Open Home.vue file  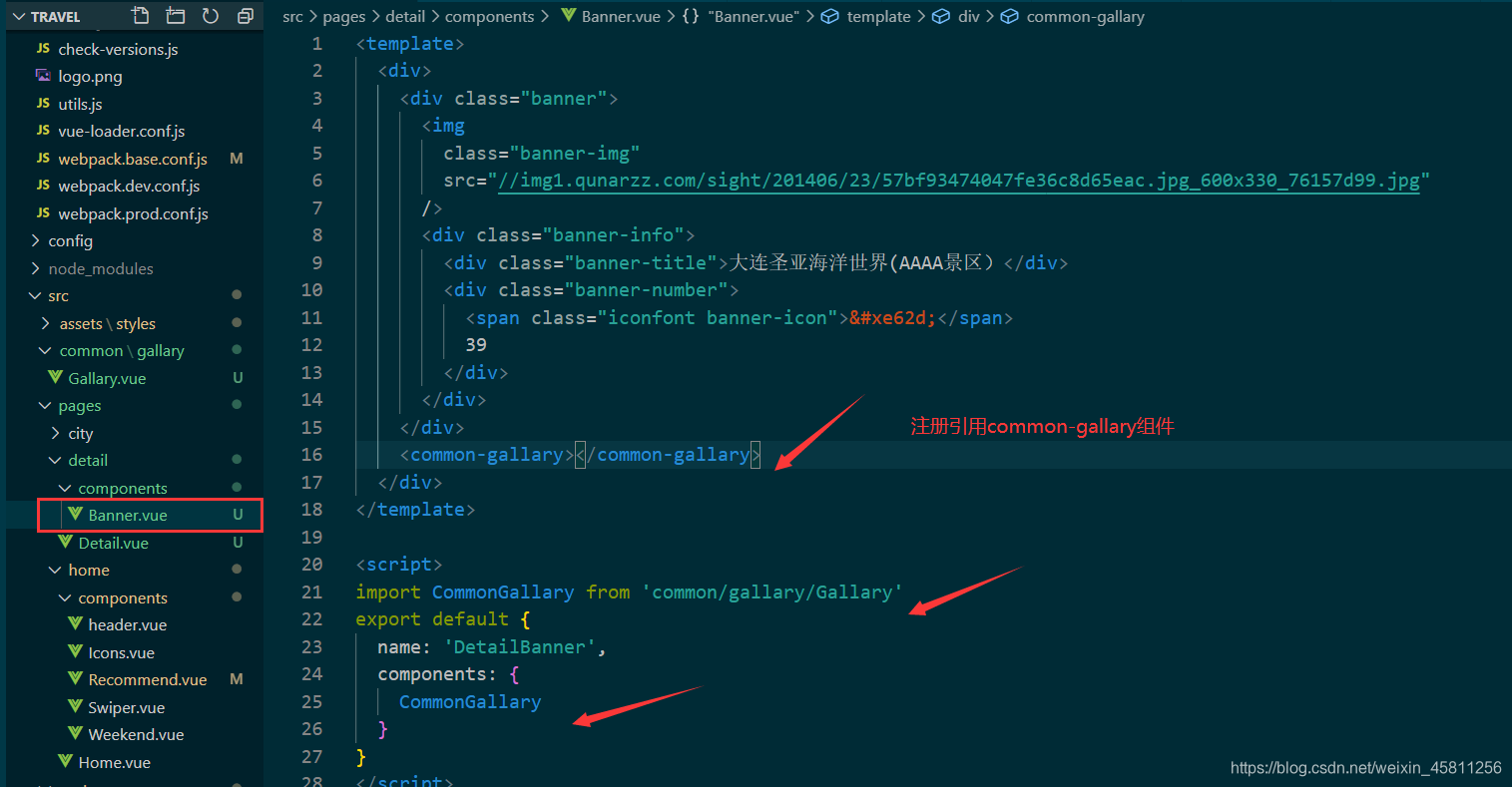[x=114, y=762]
